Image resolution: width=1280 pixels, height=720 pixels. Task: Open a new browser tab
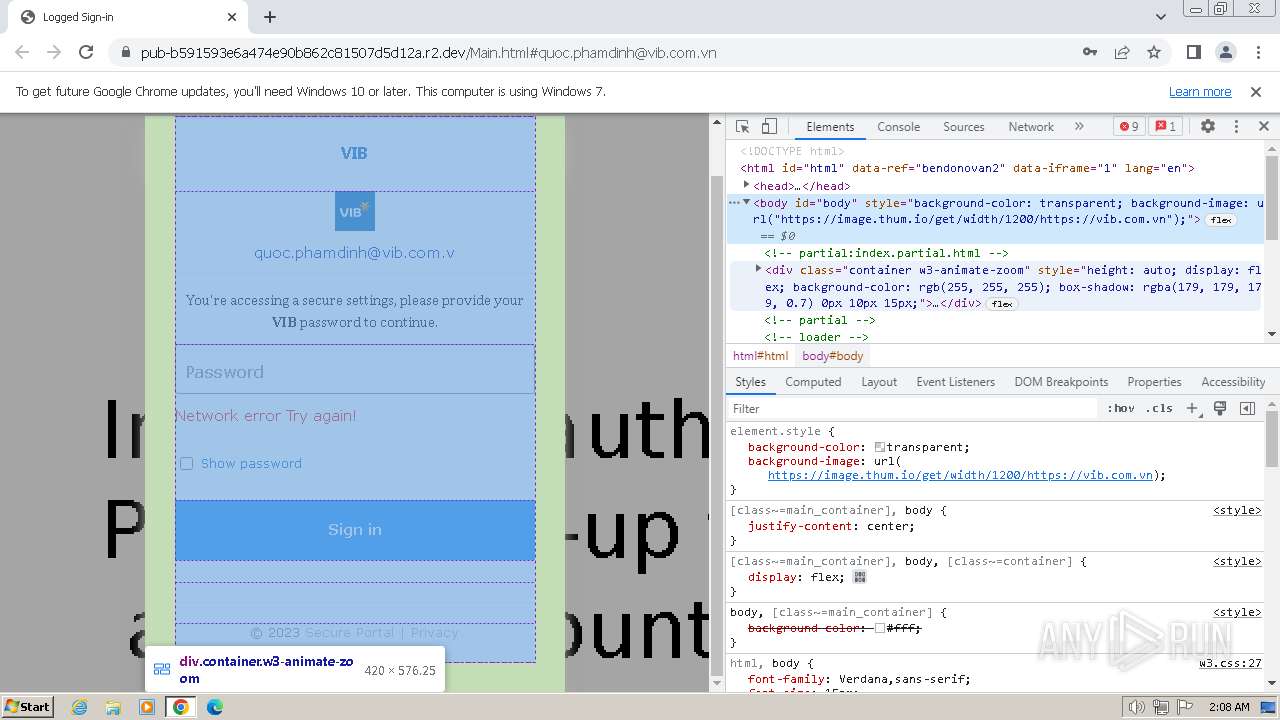270,17
